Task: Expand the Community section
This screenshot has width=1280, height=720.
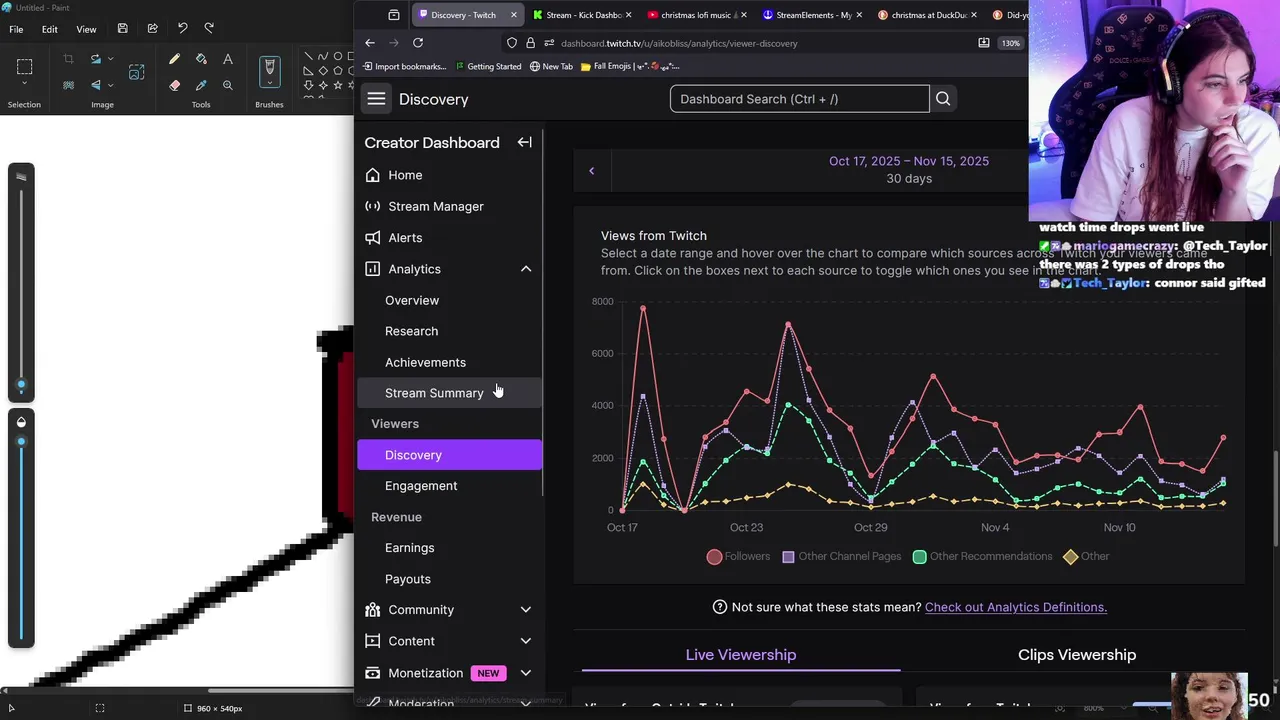Action: click(x=526, y=610)
